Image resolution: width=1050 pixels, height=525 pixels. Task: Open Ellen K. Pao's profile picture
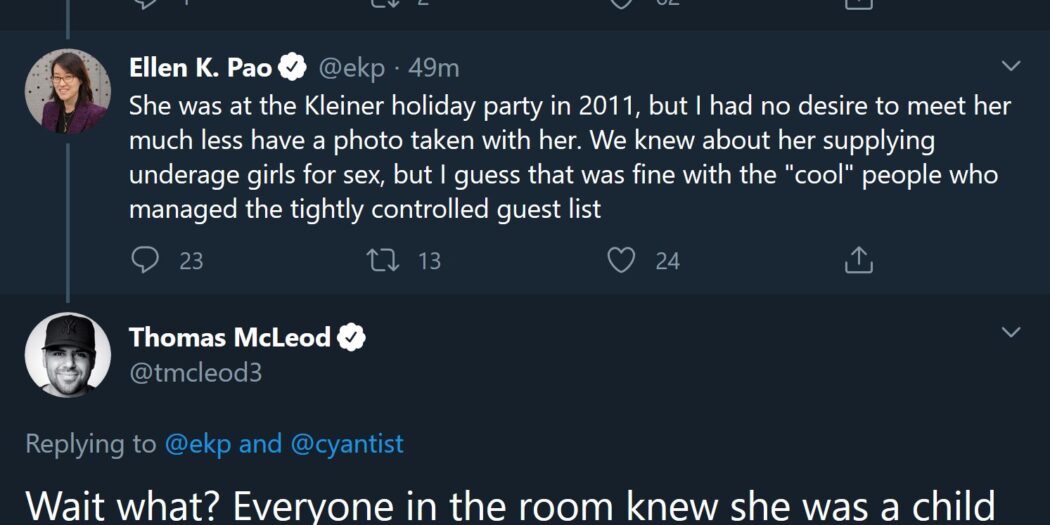point(67,91)
